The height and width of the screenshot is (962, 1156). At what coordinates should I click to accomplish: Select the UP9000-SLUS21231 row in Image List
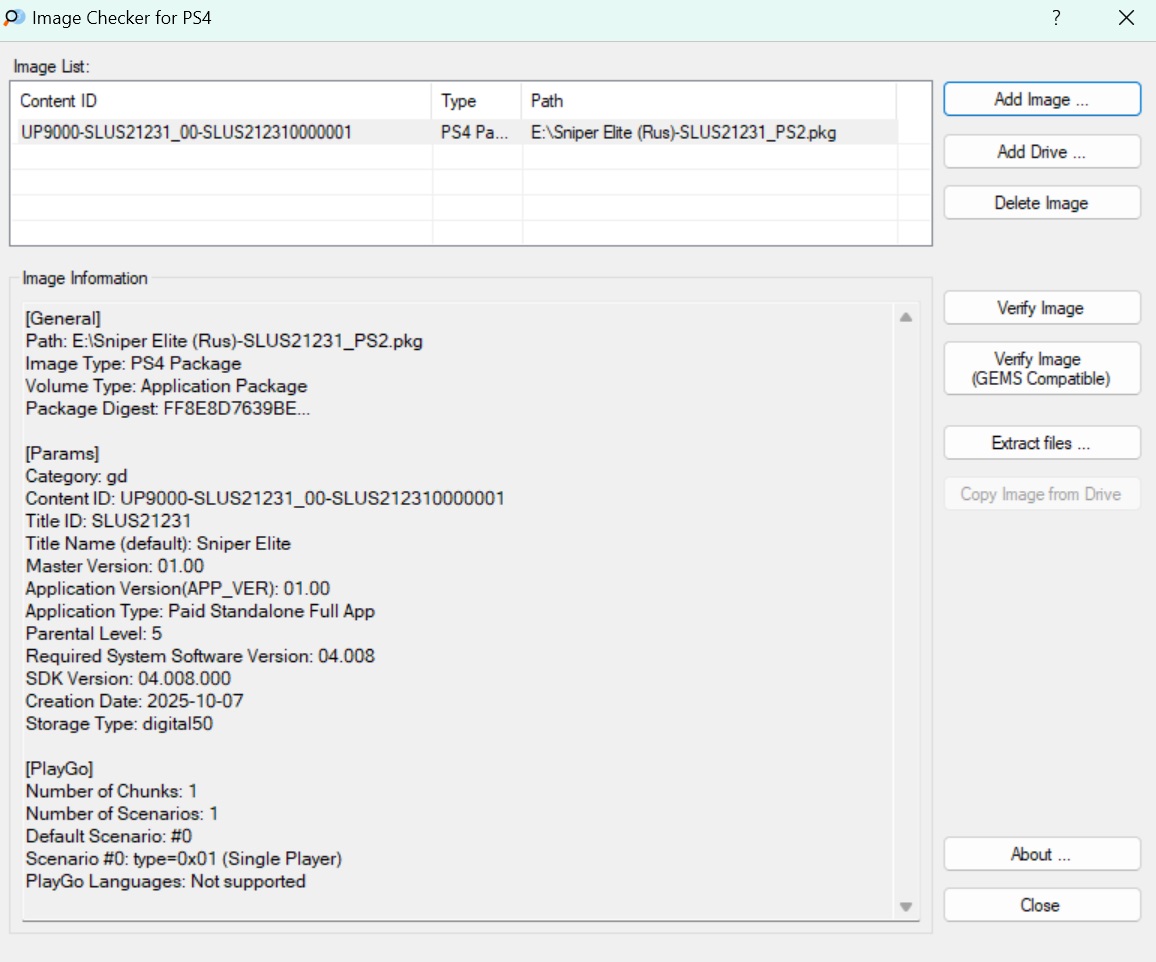click(186, 132)
